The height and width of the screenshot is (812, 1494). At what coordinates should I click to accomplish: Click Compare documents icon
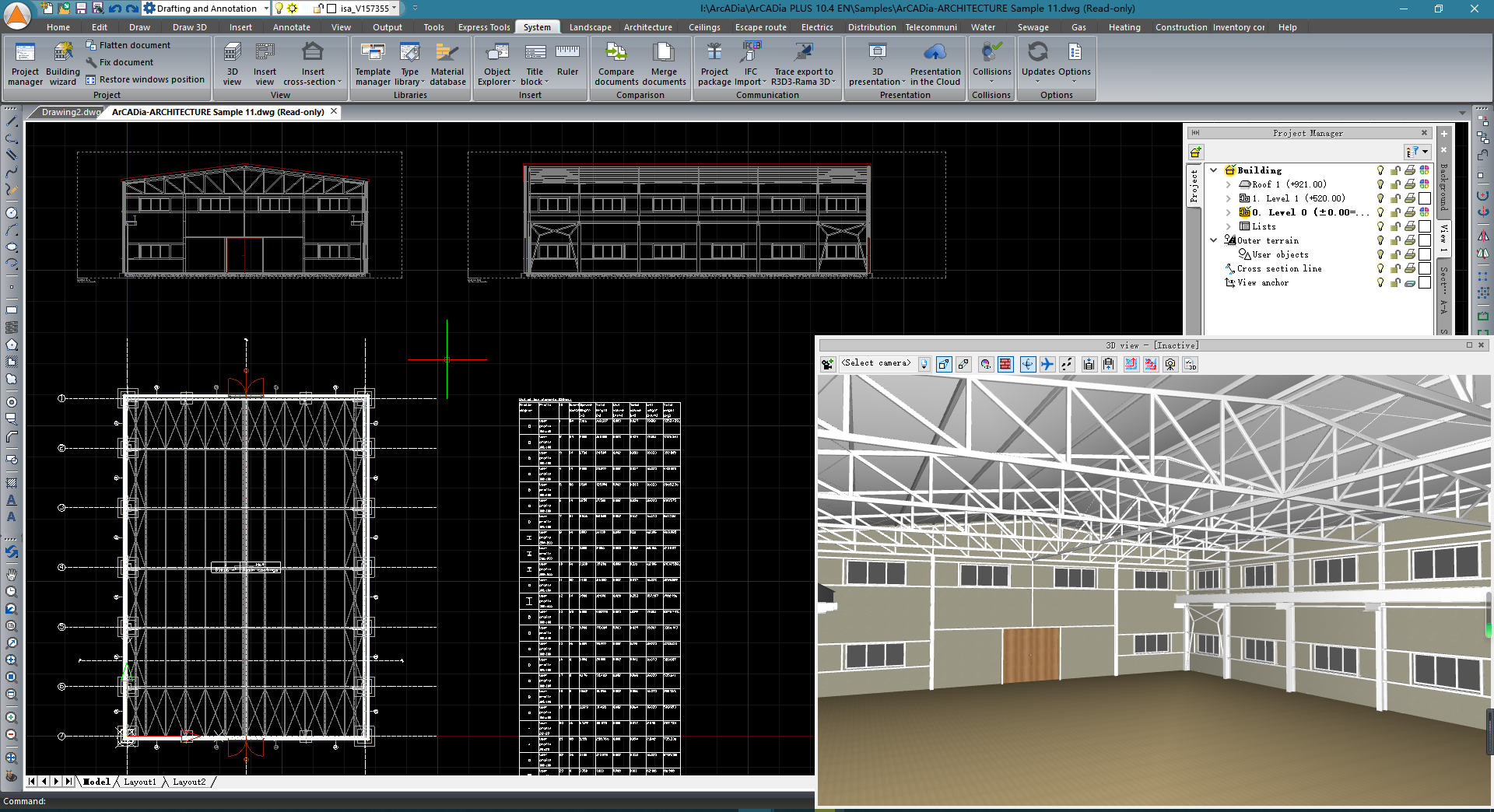point(616,64)
